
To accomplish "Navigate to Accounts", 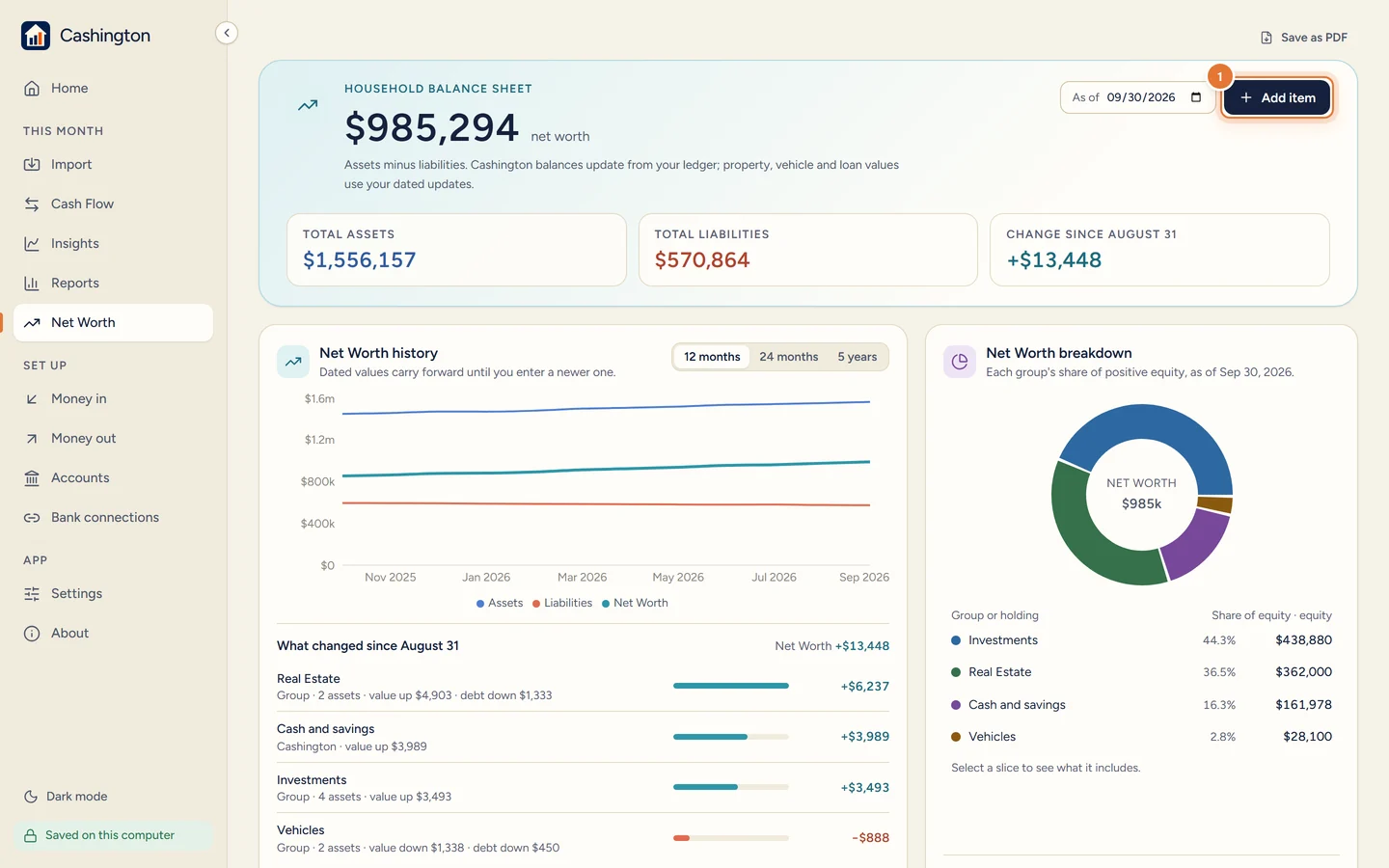I will (114, 478).
